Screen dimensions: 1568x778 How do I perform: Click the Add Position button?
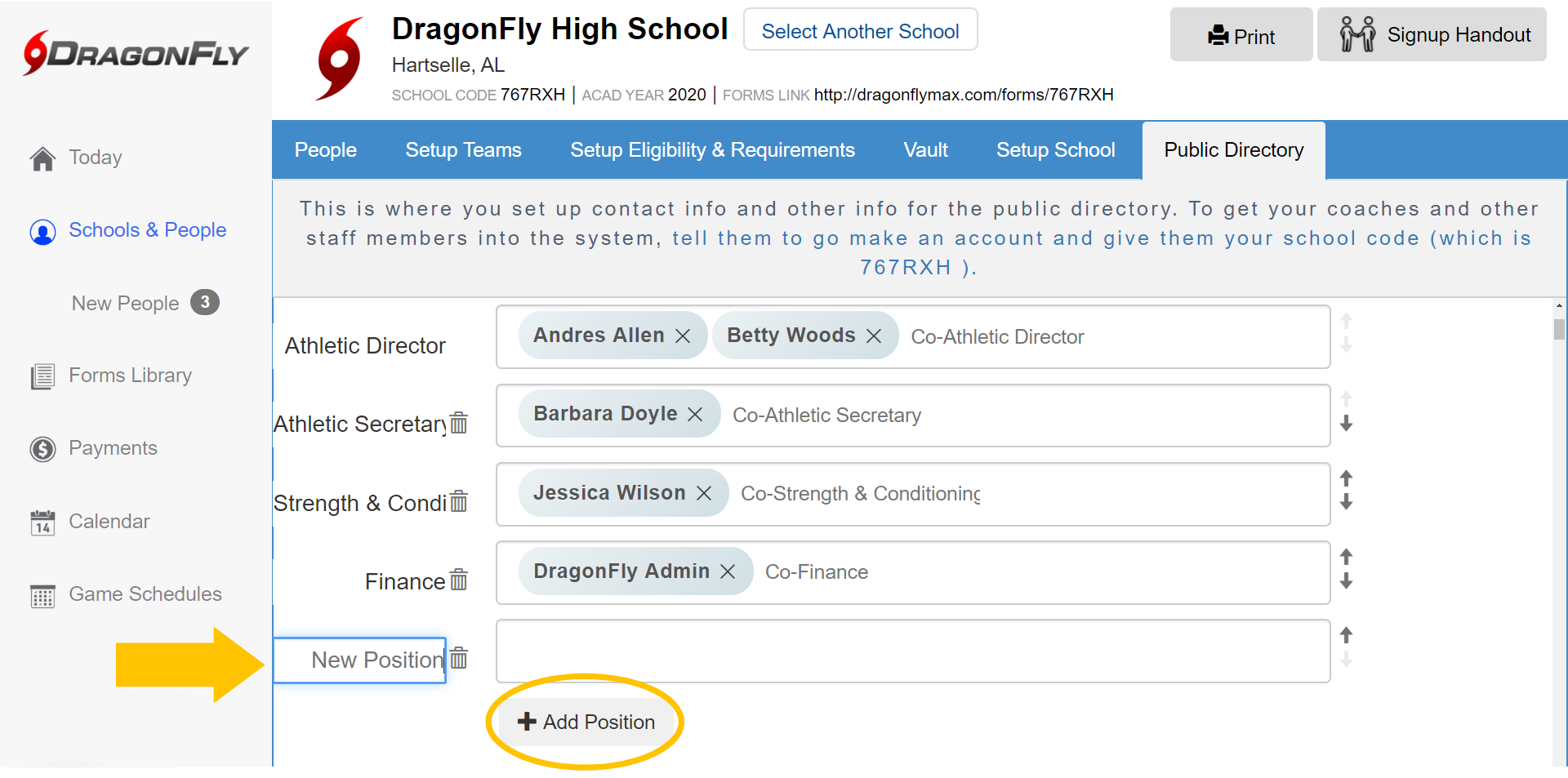coord(586,722)
